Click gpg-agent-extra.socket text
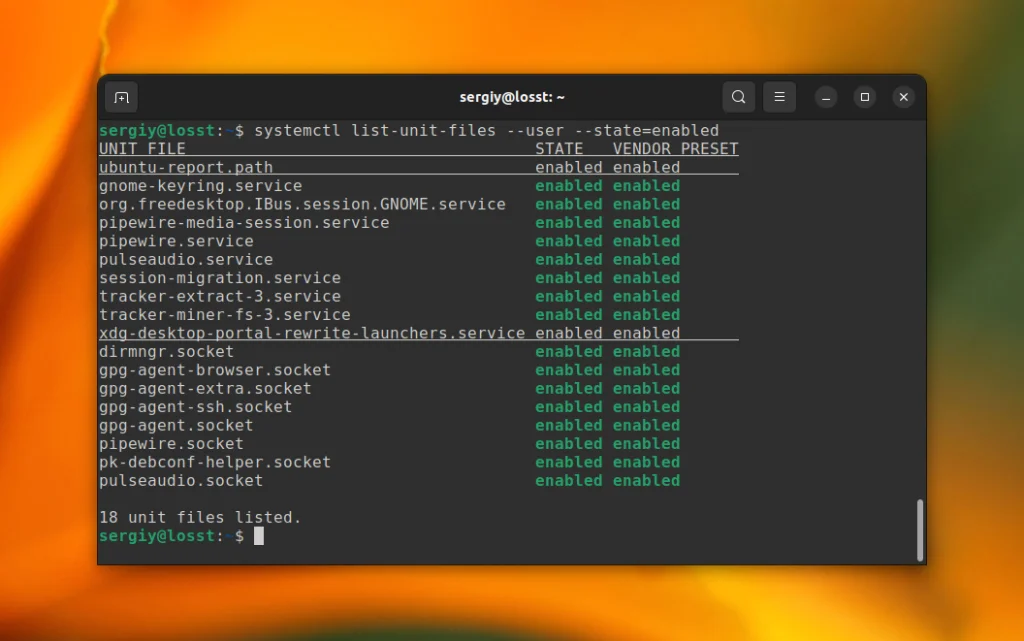The width and height of the screenshot is (1024, 641). coord(205,388)
